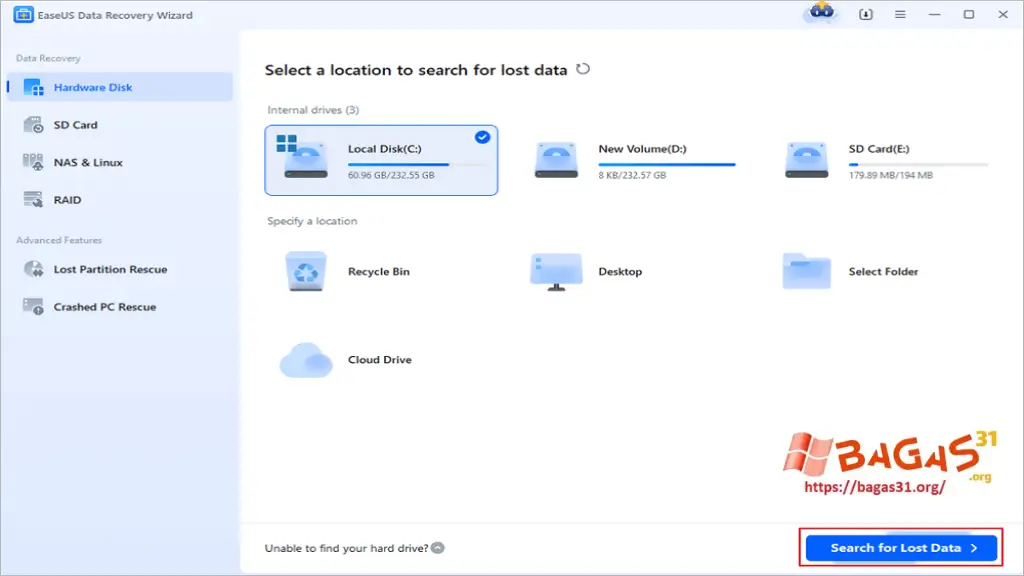
Task: Open the software update download icon
Action: (x=865, y=15)
